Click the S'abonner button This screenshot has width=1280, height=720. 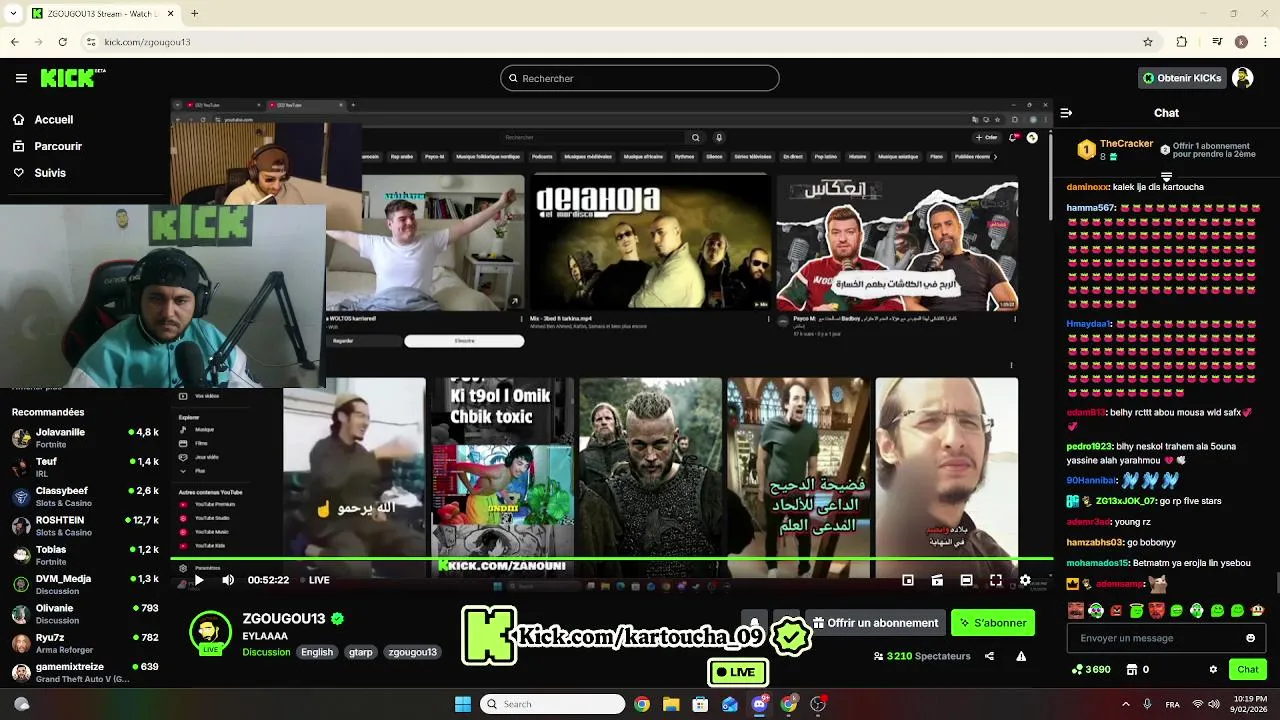point(993,623)
